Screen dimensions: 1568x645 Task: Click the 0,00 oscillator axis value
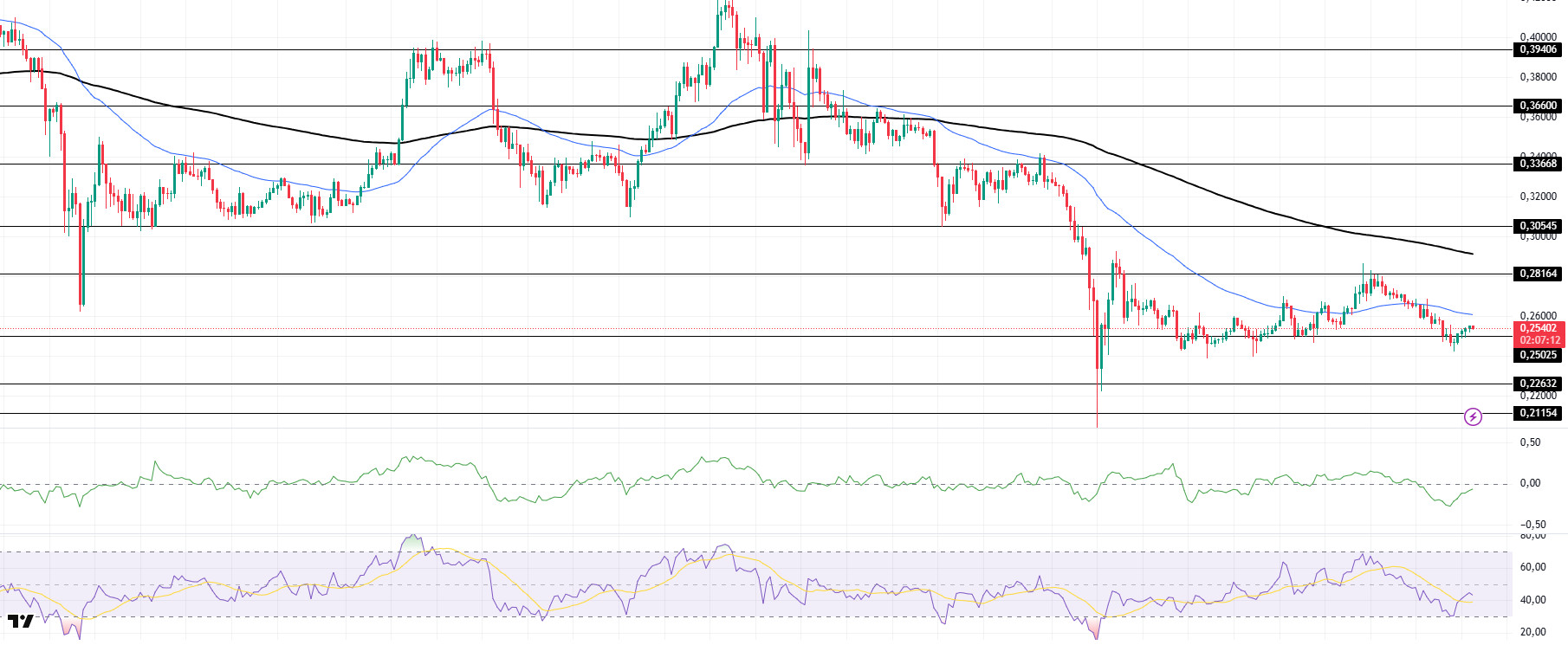coord(1531,483)
